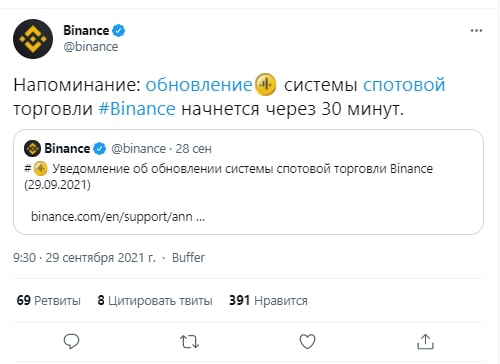Image resolution: width=500 pixels, height=364 pixels.
Task: Open the спотовой highlighted link
Action: click(x=404, y=85)
